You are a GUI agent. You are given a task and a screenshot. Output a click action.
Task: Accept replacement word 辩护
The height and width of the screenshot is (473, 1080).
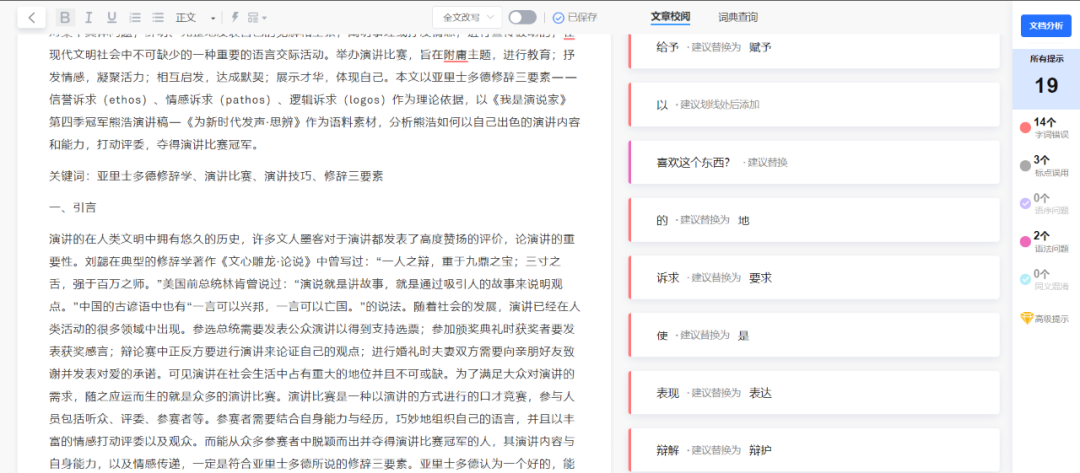[760, 450]
